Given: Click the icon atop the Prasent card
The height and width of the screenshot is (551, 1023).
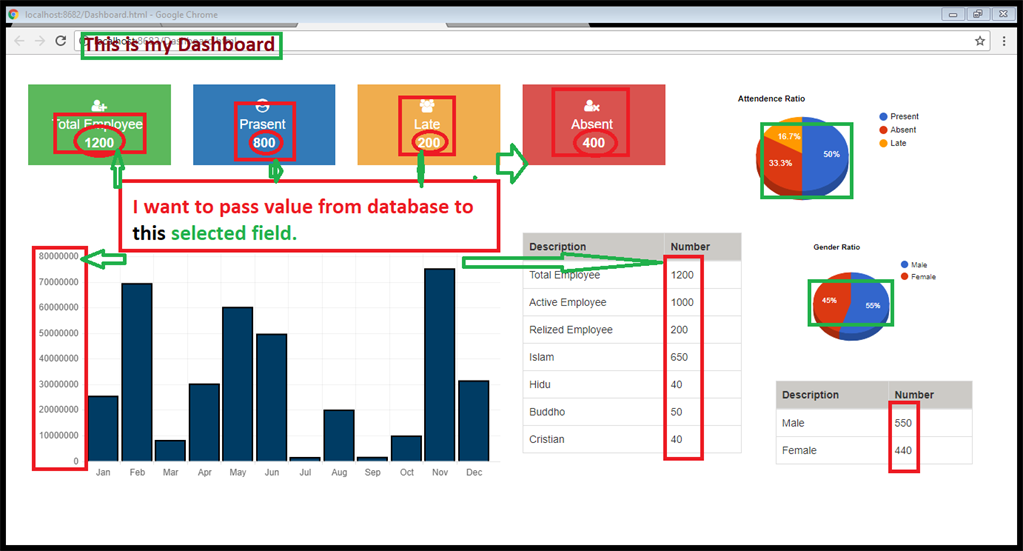Looking at the screenshot, I should click(x=262, y=105).
